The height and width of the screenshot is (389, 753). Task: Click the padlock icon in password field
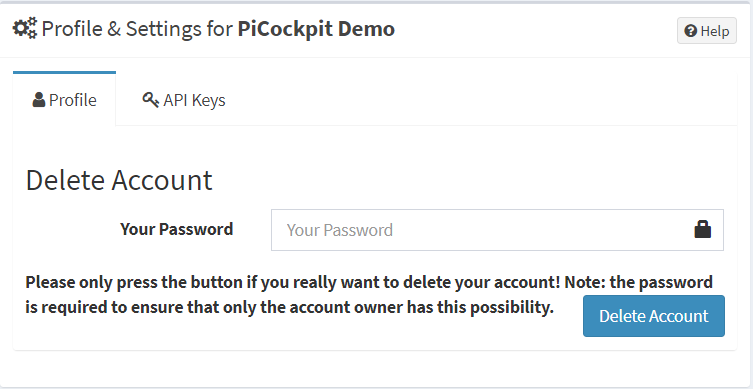[703, 229]
